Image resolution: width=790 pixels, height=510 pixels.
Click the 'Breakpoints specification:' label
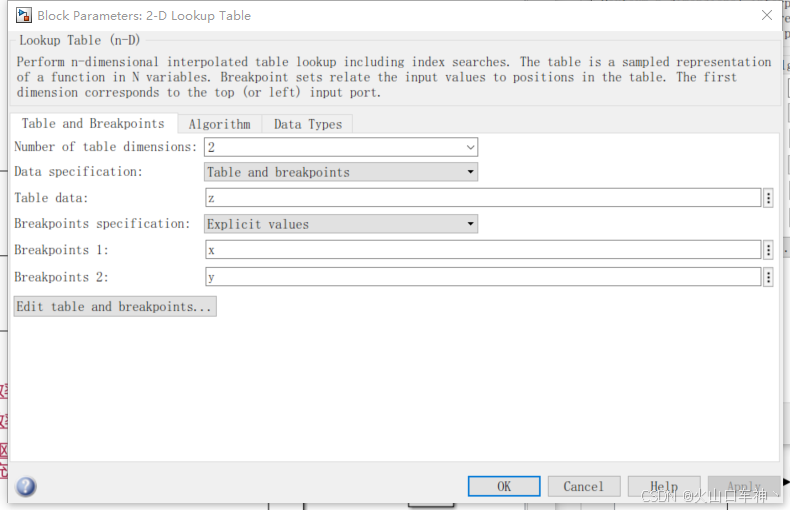click(x=102, y=224)
